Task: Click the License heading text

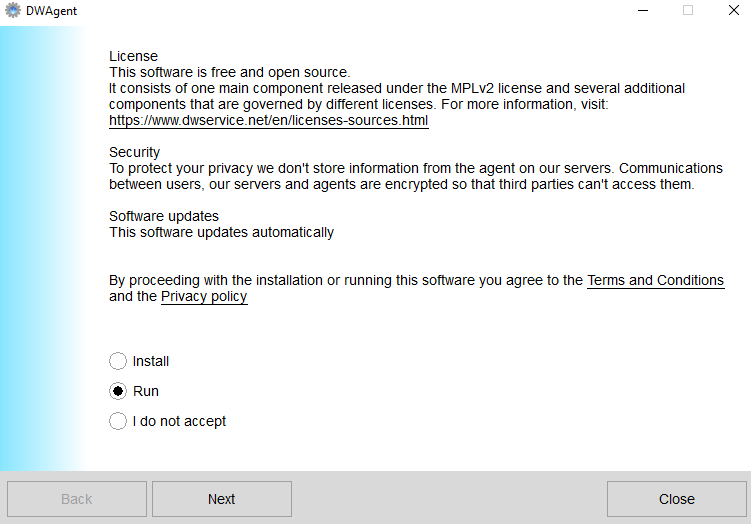Action: pyautogui.click(x=134, y=56)
